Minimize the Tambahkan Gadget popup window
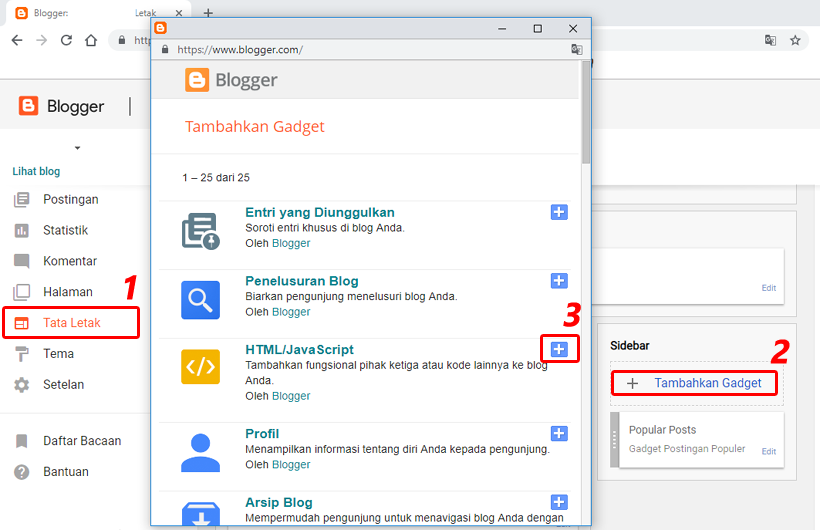Viewport: 820px width, 530px height. click(502, 28)
